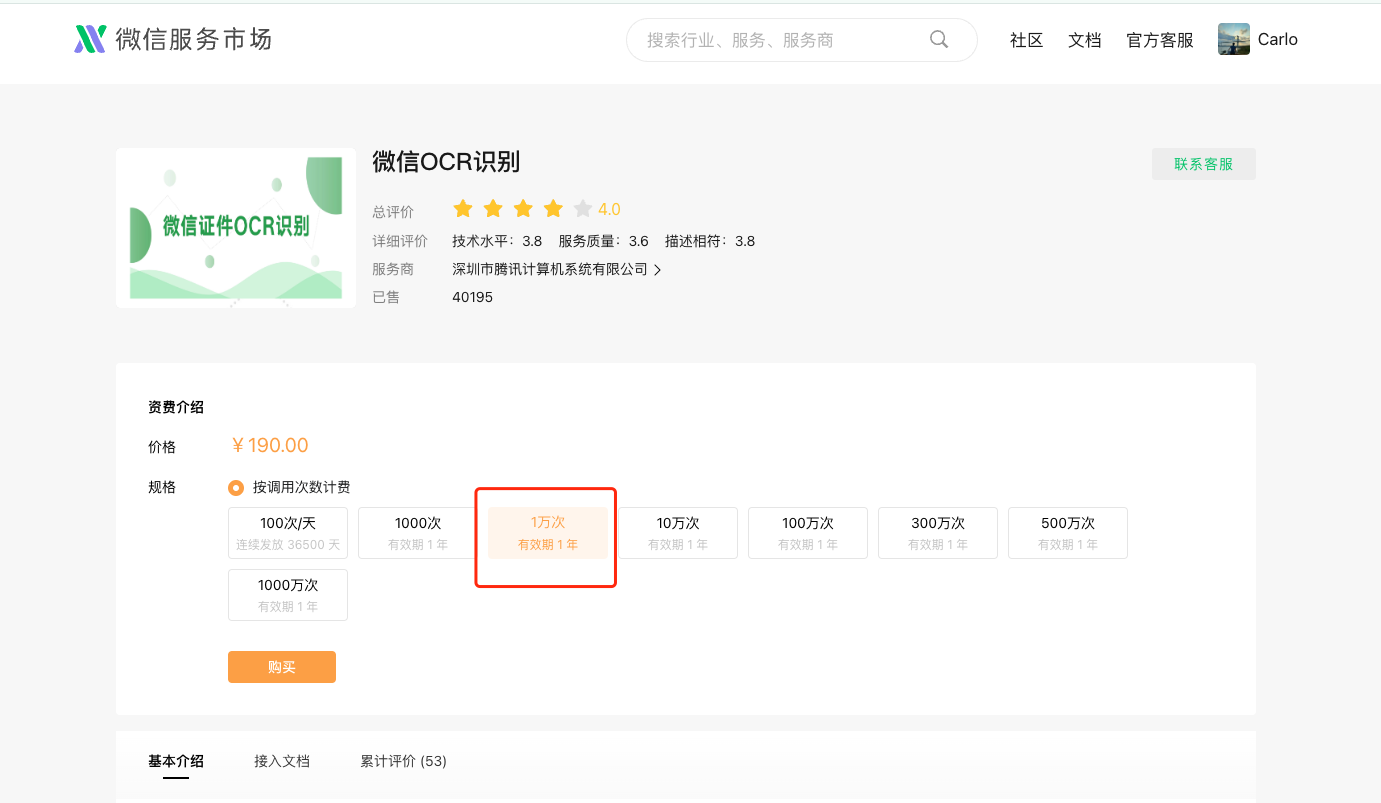This screenshot has width=1381, height=803.
Task: Open the 社区 navigation link
Action: click(1027, 40)
